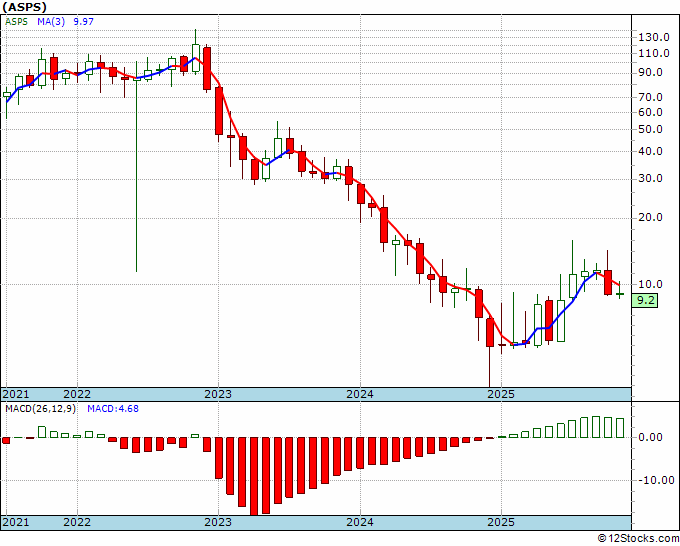The image size is (680, 546).
Task: Click 2022 on the MACD timeline
Action: click(x=77, y=522)
